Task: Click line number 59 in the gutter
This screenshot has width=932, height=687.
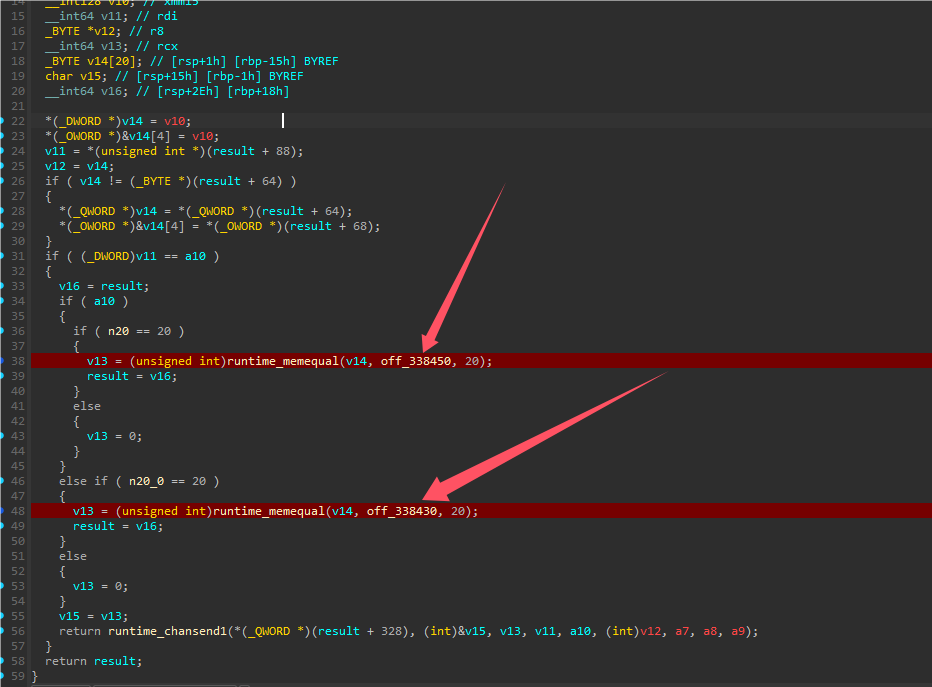Action: 19,676
